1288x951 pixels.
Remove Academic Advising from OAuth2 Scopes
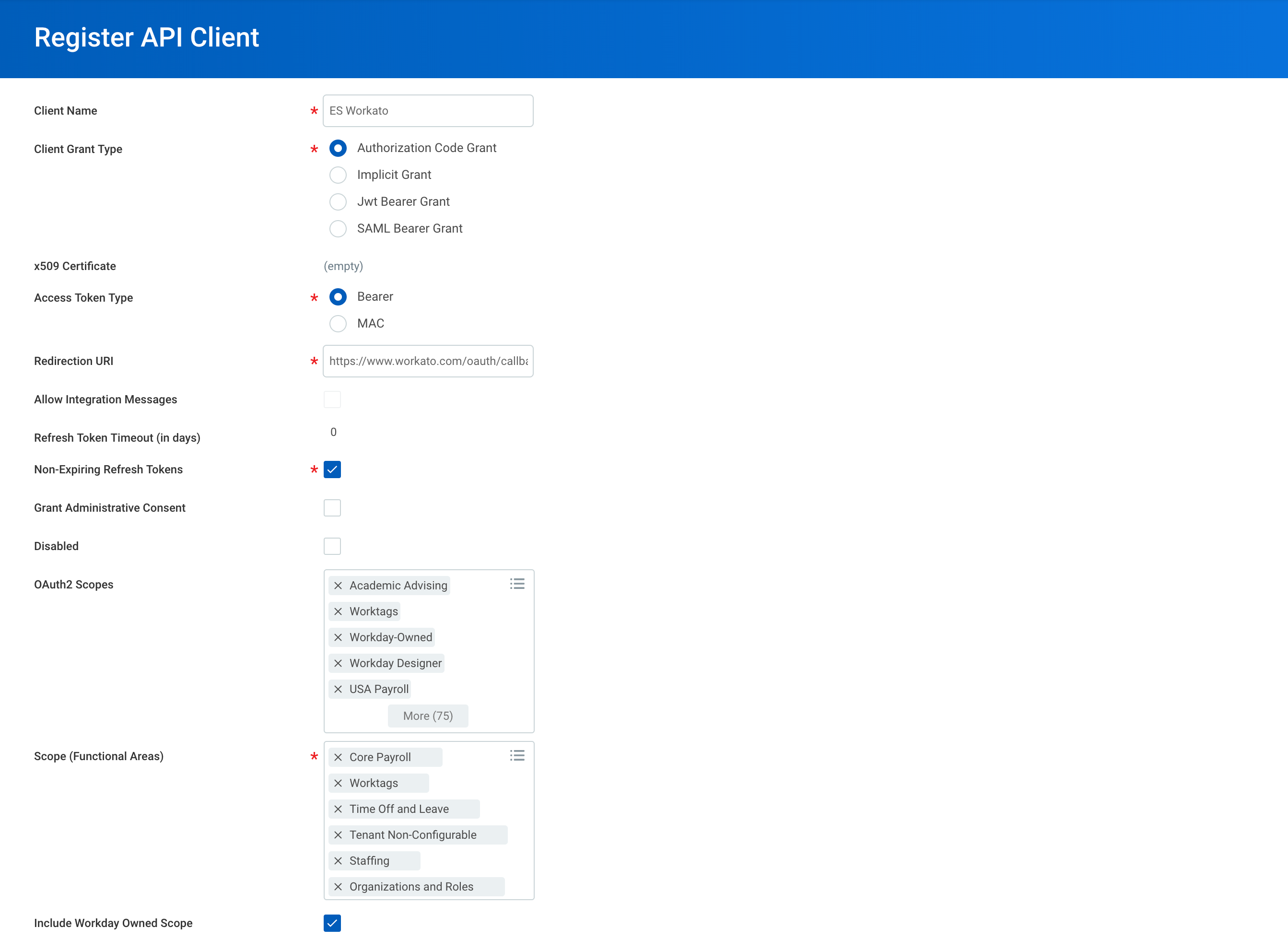(338, 585)
